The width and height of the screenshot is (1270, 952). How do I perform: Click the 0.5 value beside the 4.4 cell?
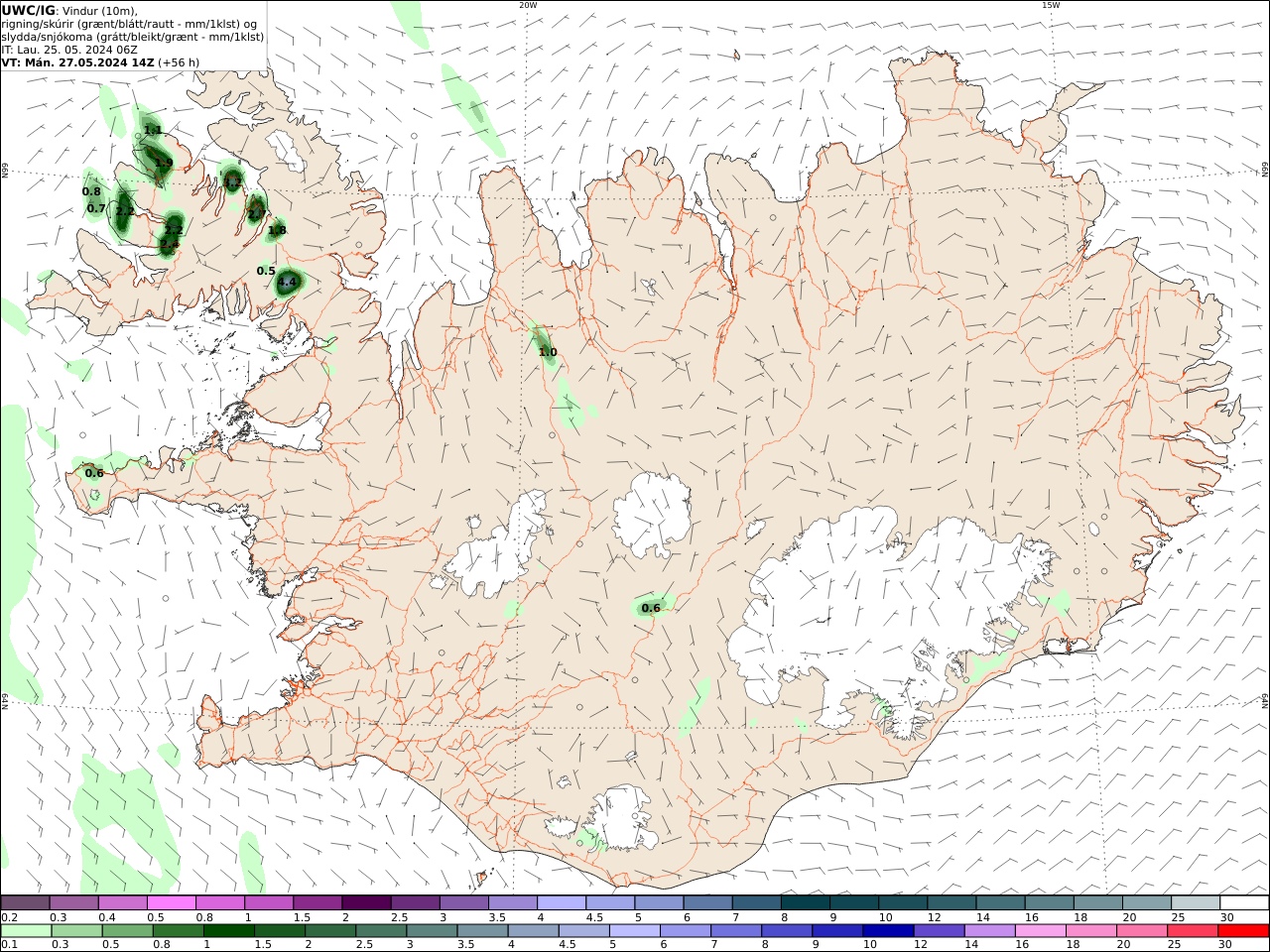(x=266, y=271)
